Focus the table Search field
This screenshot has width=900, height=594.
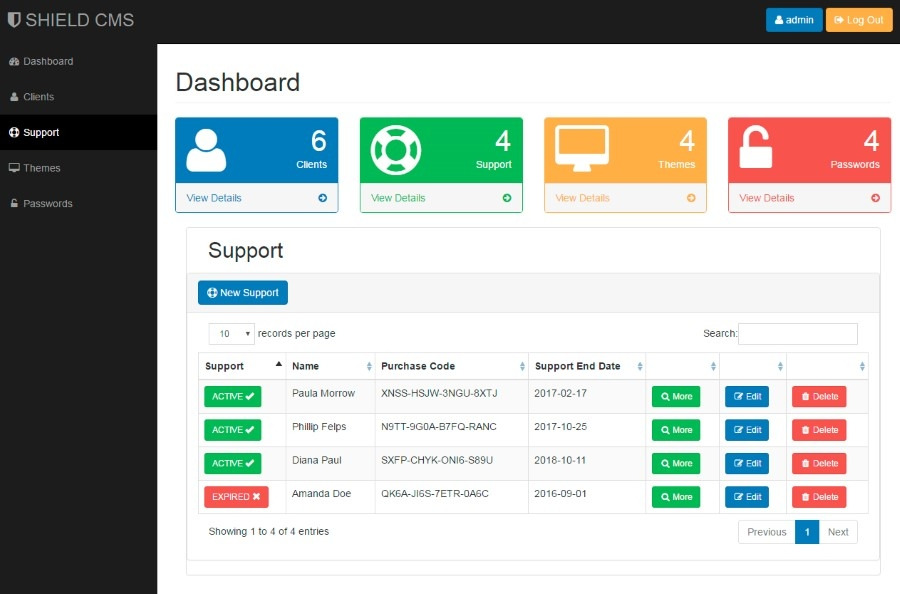pos(798,333)
